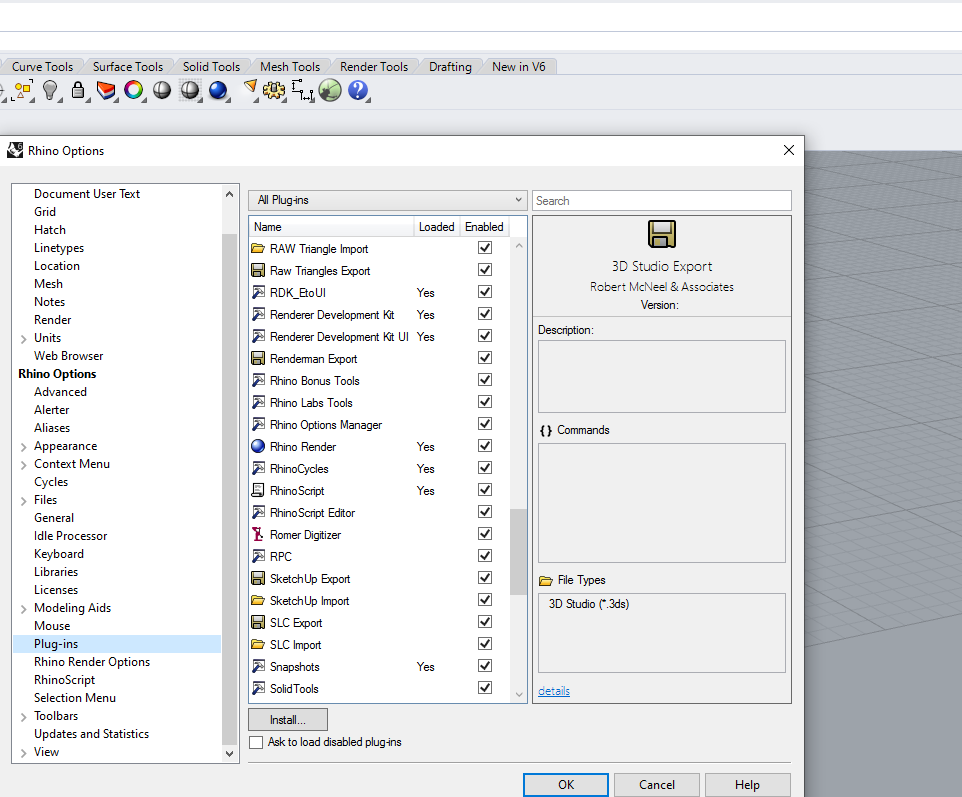Click the Renderman Export disk icon
962x797 pixels.
(258, 358)
